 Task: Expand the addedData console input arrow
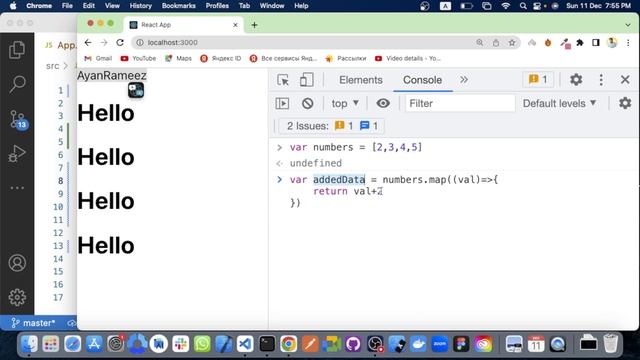pos(280,179)
